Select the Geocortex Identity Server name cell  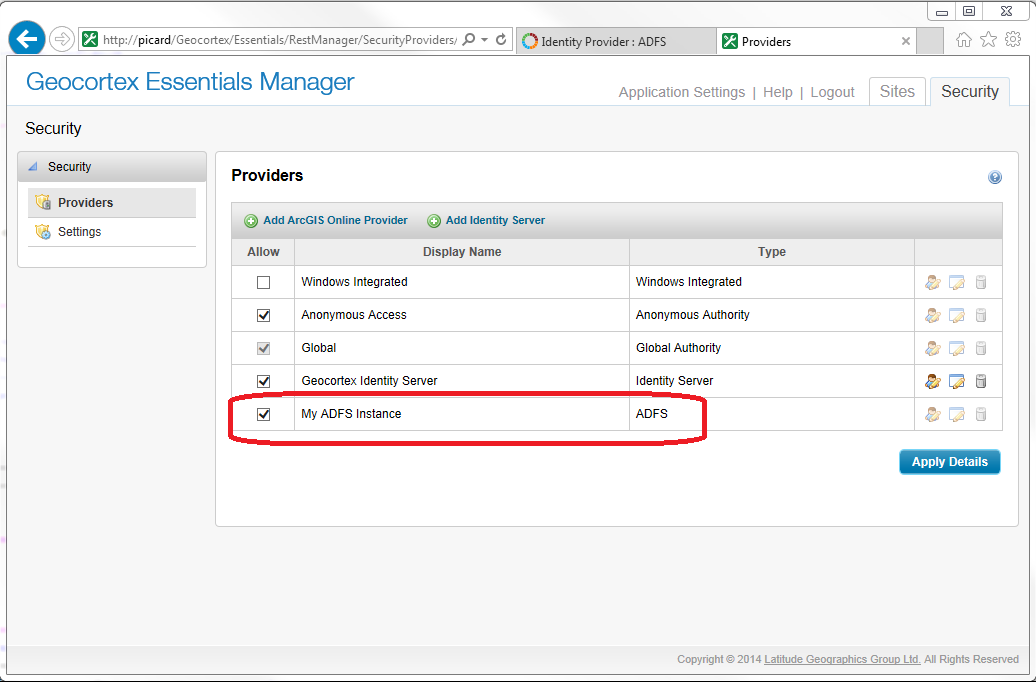[x=462, y=381]
